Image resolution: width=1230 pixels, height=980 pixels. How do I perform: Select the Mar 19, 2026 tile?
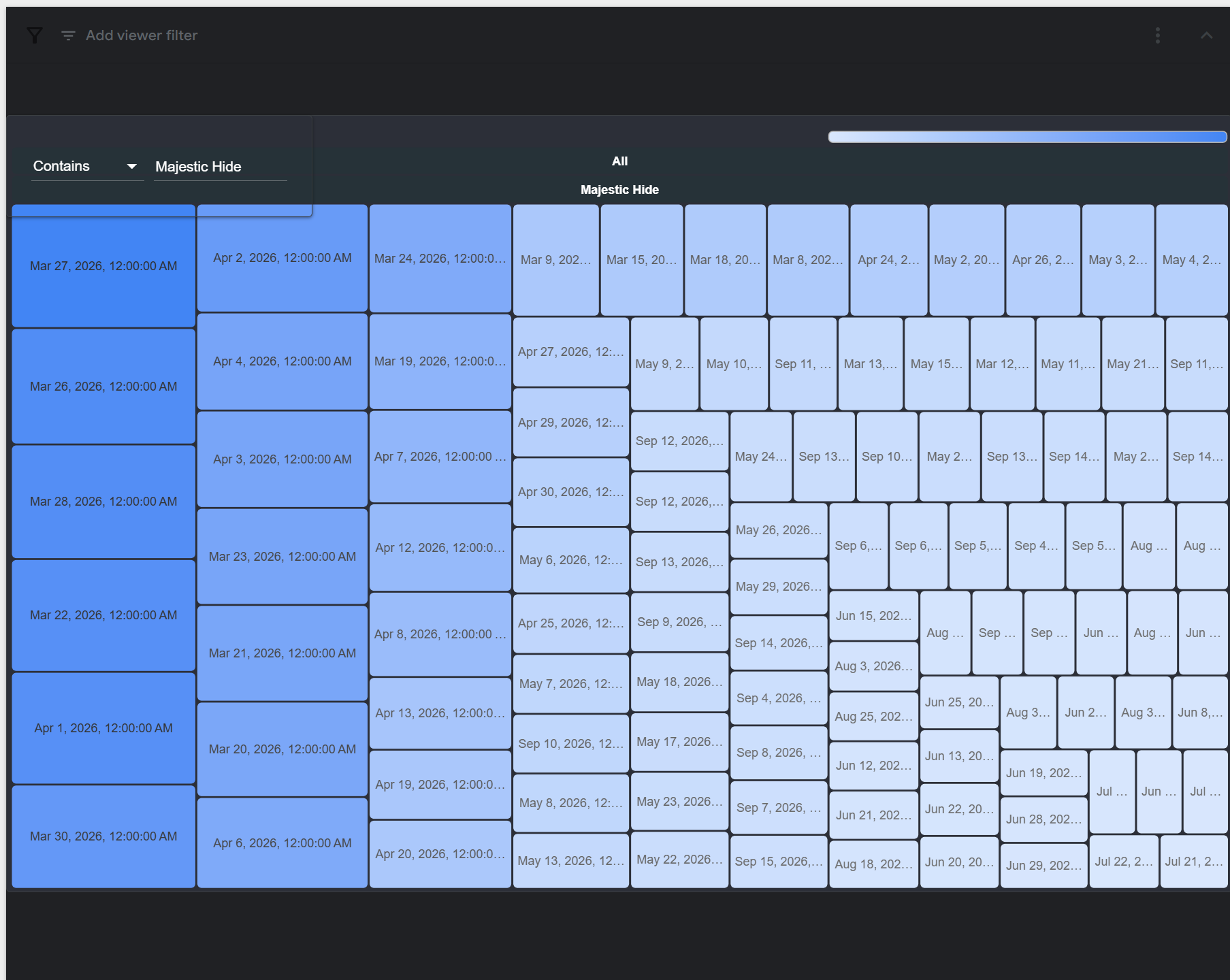(440, 361)
